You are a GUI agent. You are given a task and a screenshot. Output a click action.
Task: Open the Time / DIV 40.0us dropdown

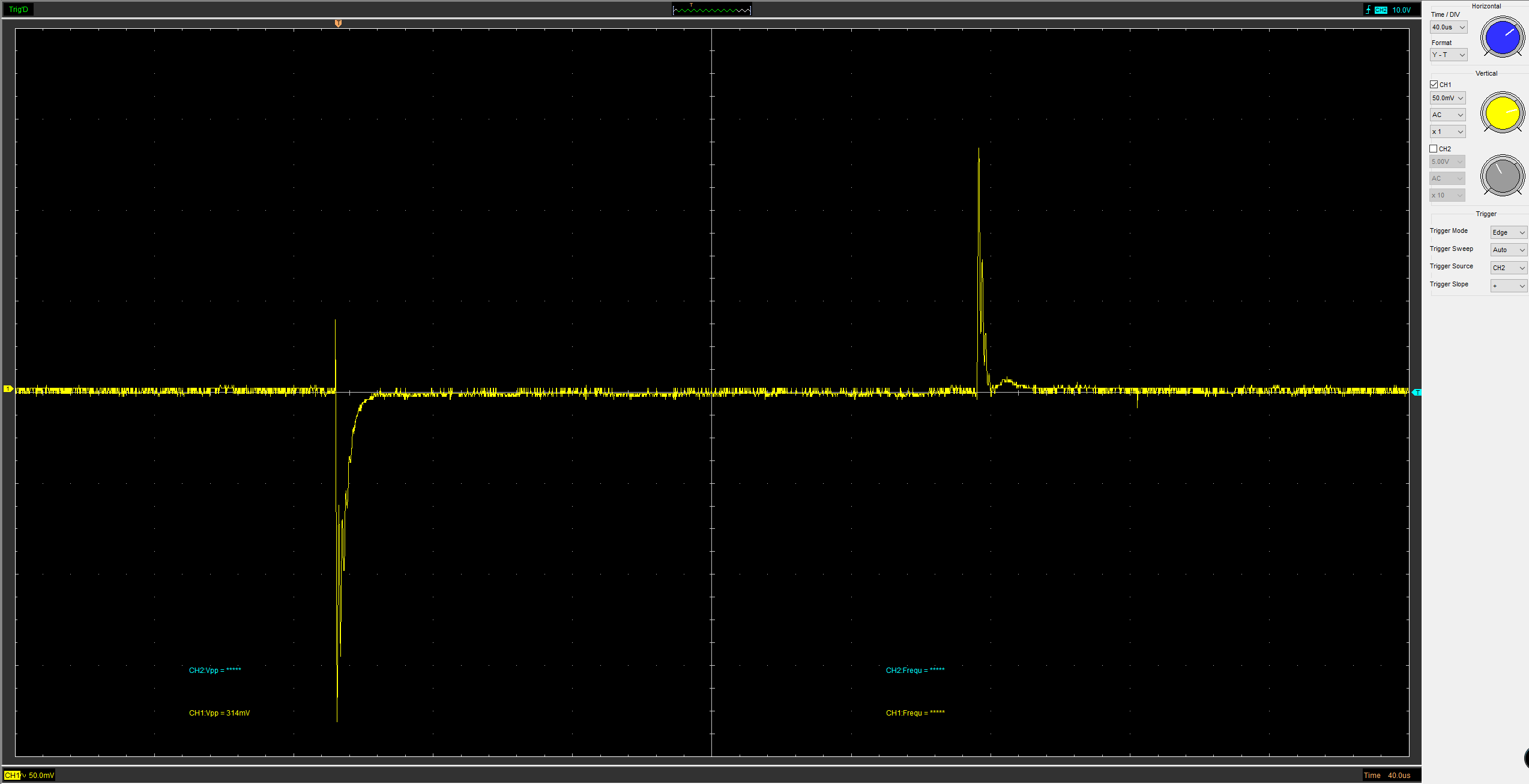(x=1448, y=28)
